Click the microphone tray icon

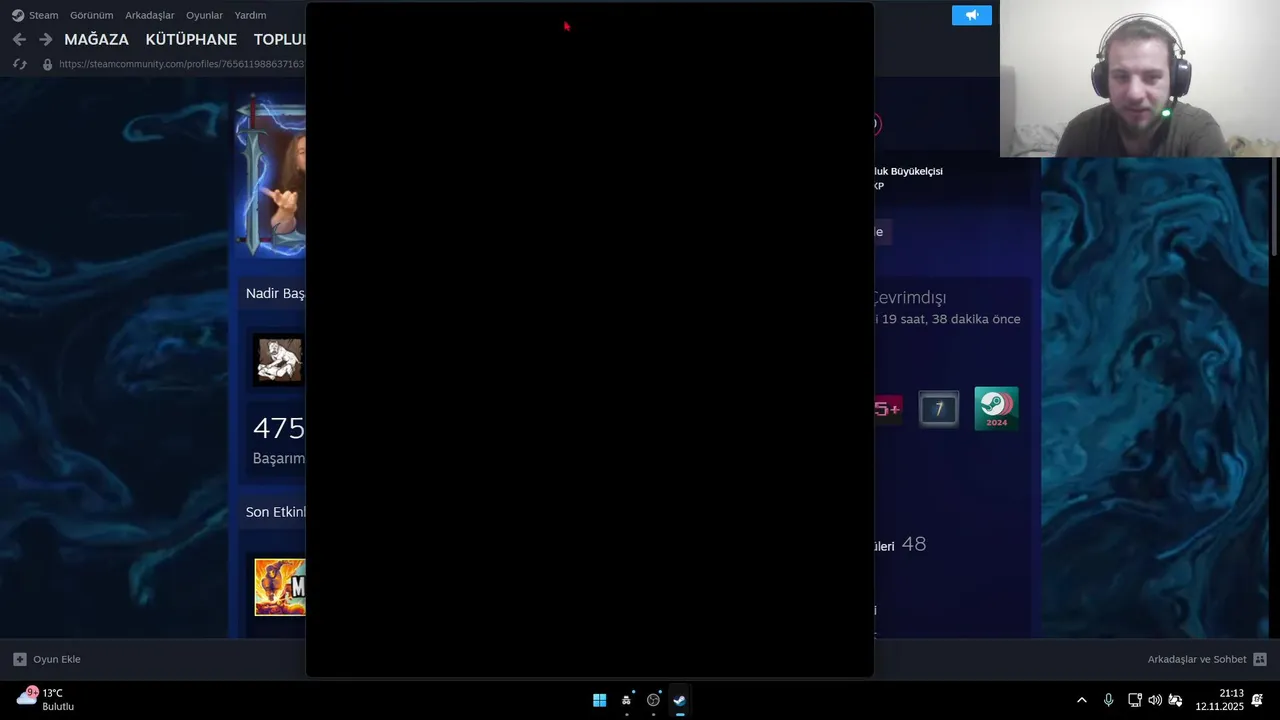point(1108,700)
